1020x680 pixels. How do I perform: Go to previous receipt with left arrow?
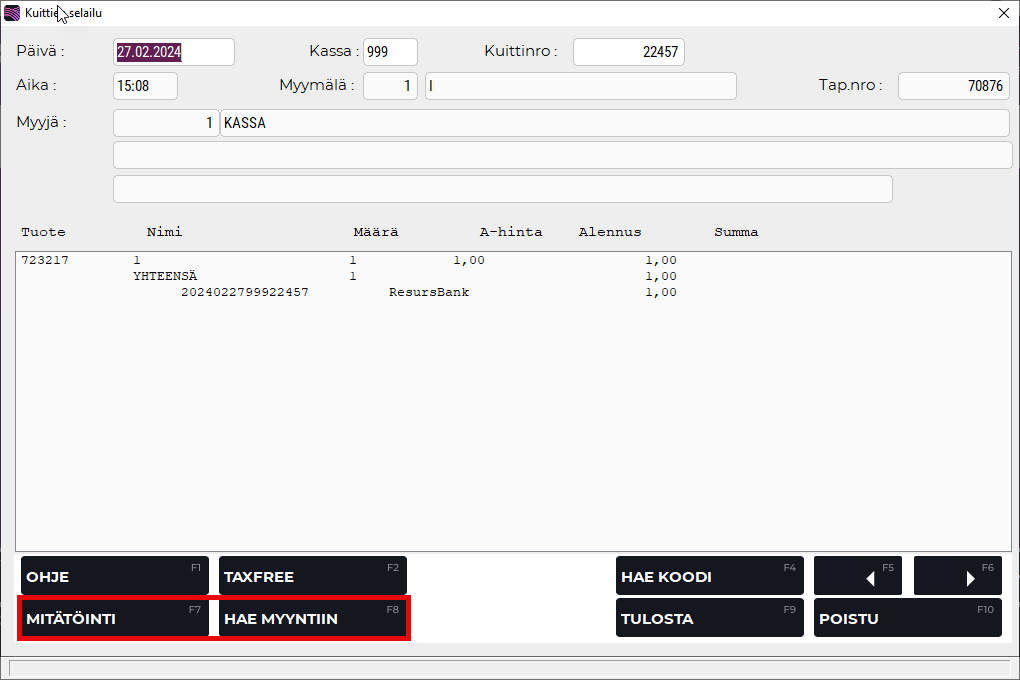[x=857, y=576]
